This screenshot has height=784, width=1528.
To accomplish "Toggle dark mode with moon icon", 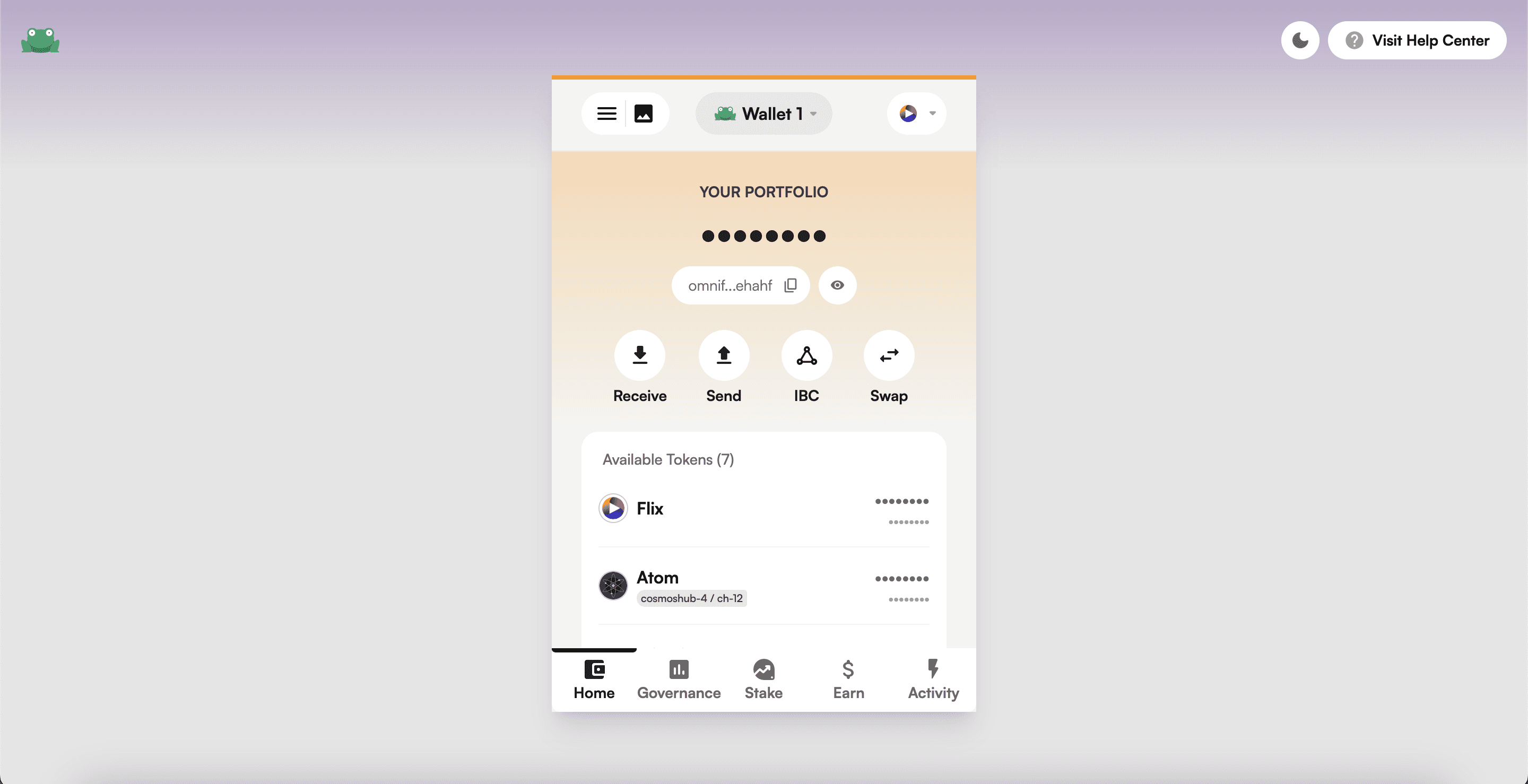I will point(1300,40).
